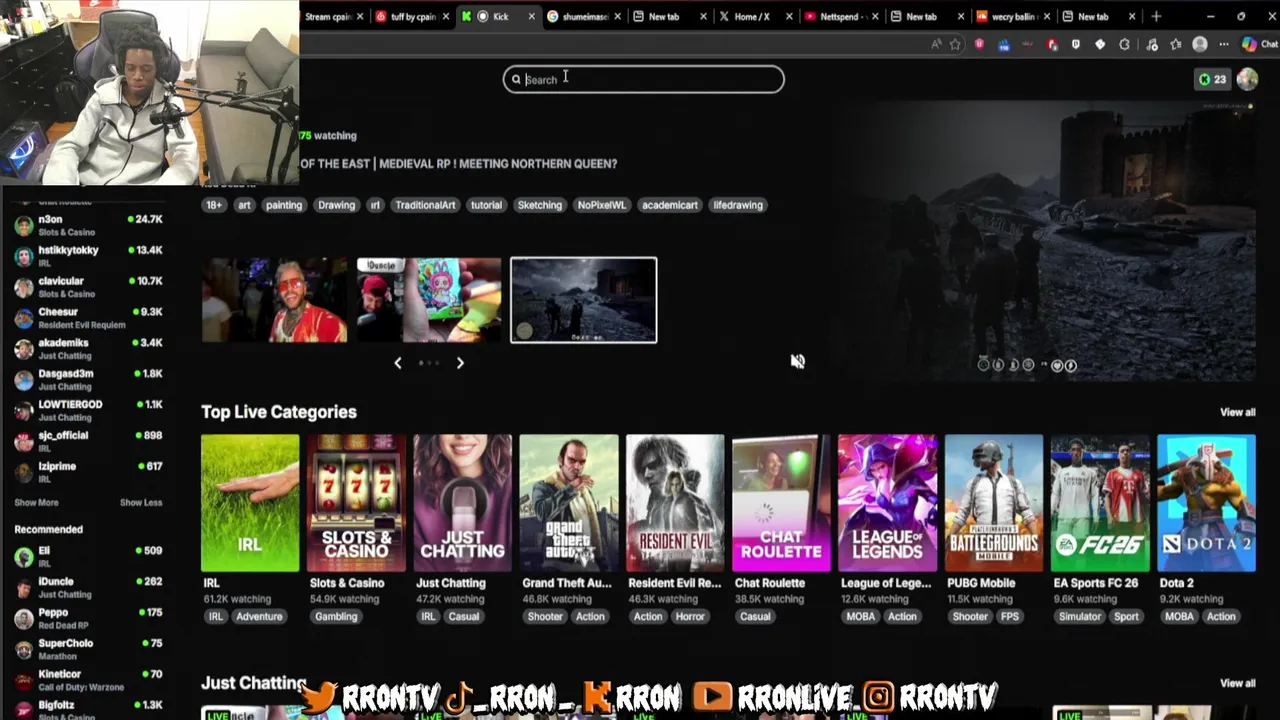
Task: Open the browser profile account icon
Action: tap(1200, 44)
